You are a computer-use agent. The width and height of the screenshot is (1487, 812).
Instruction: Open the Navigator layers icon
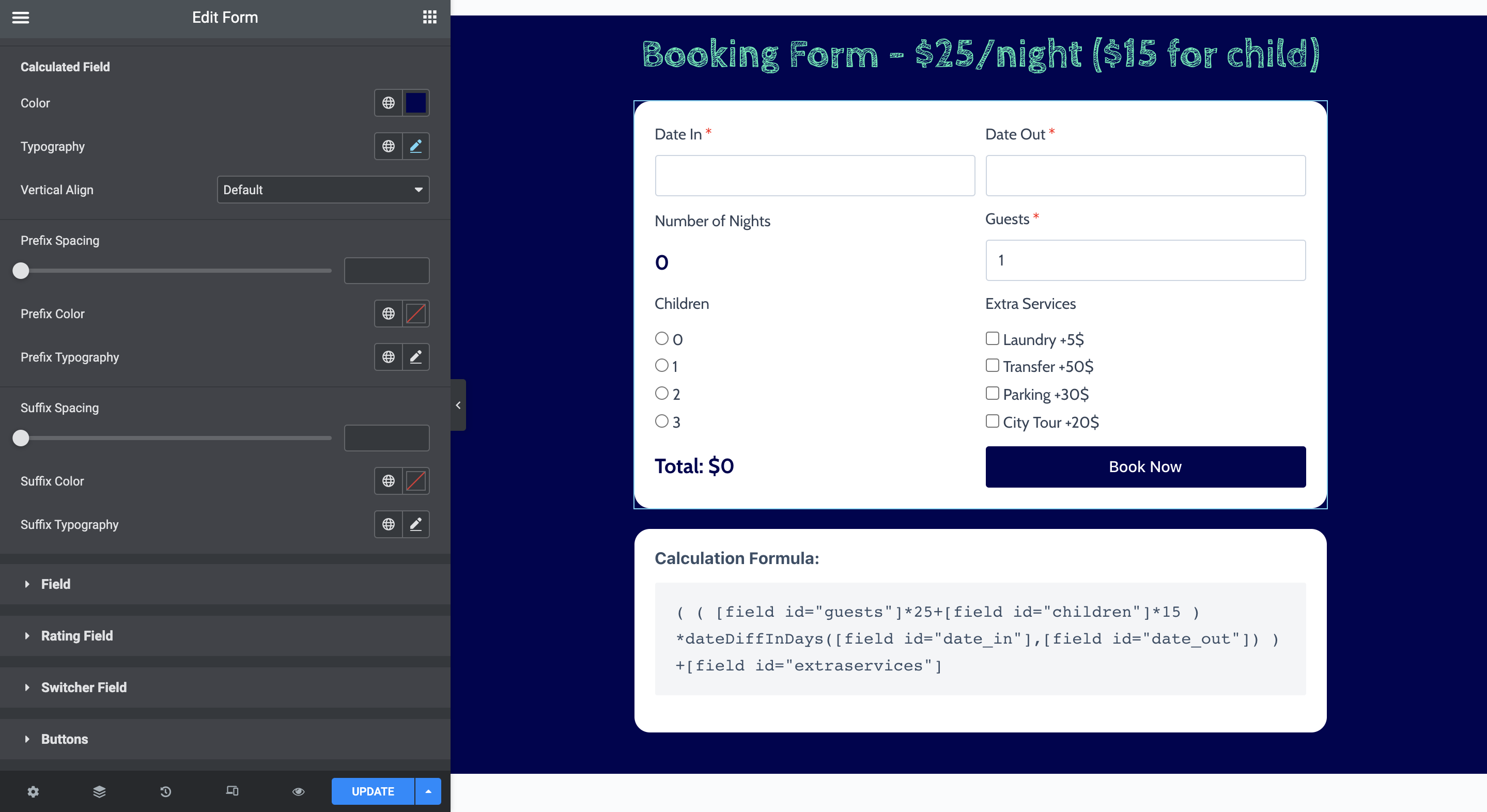pyautogui.click(x=99, y=791)
